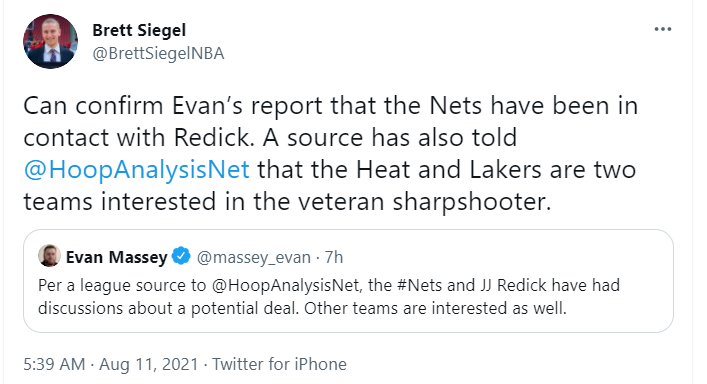This screenshot has height=384, width=707.
Task: Follow the blue @HoopAnalysisNet mention
Action: 136,170
